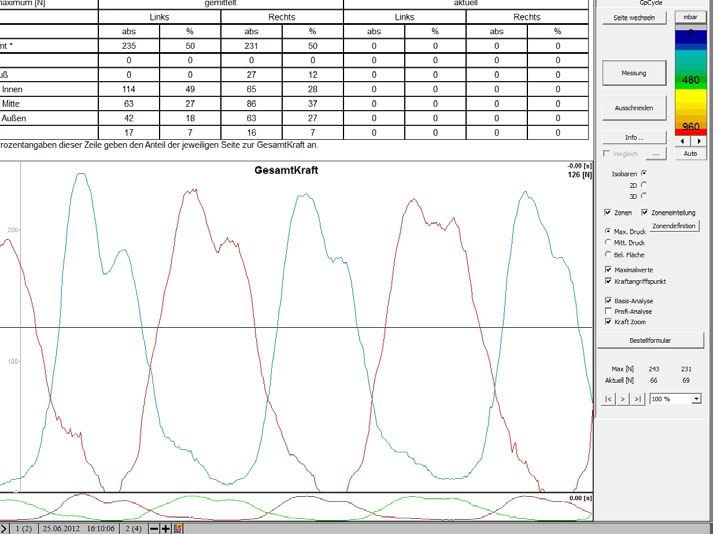Click the zoom out minus icon in status bar
713x534 pixels.
[x=154, y=527]
